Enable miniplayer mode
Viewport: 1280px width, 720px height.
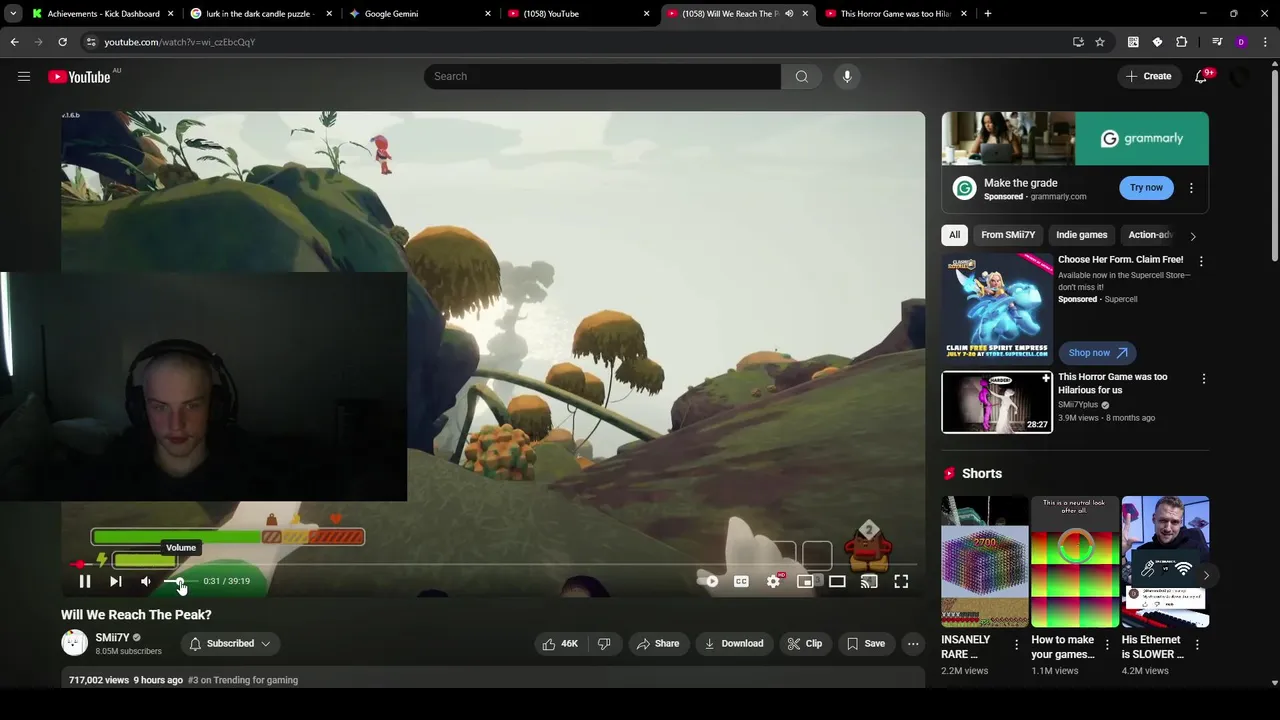tap(805, 581)
